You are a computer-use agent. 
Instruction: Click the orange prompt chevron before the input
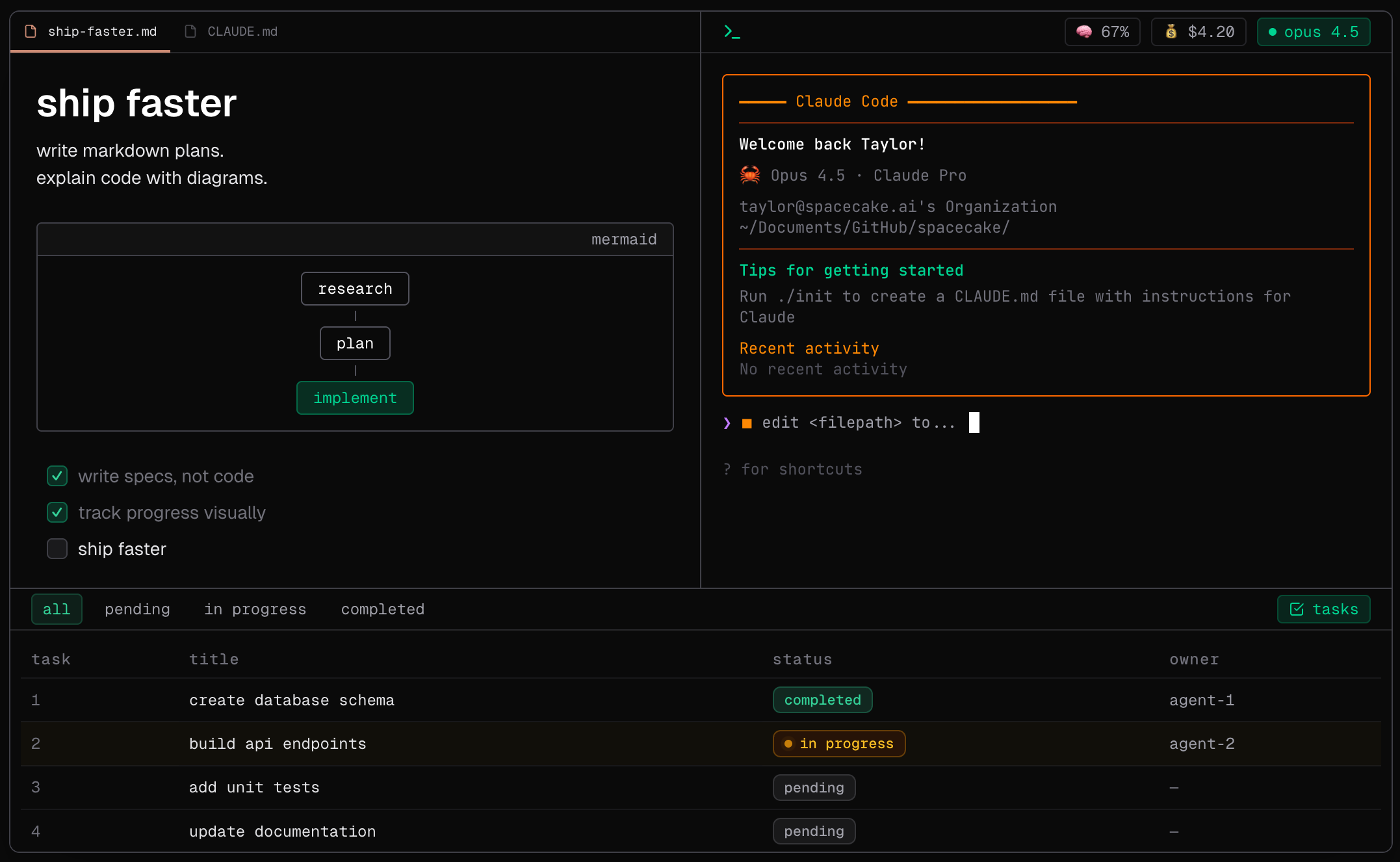(726, 423)
